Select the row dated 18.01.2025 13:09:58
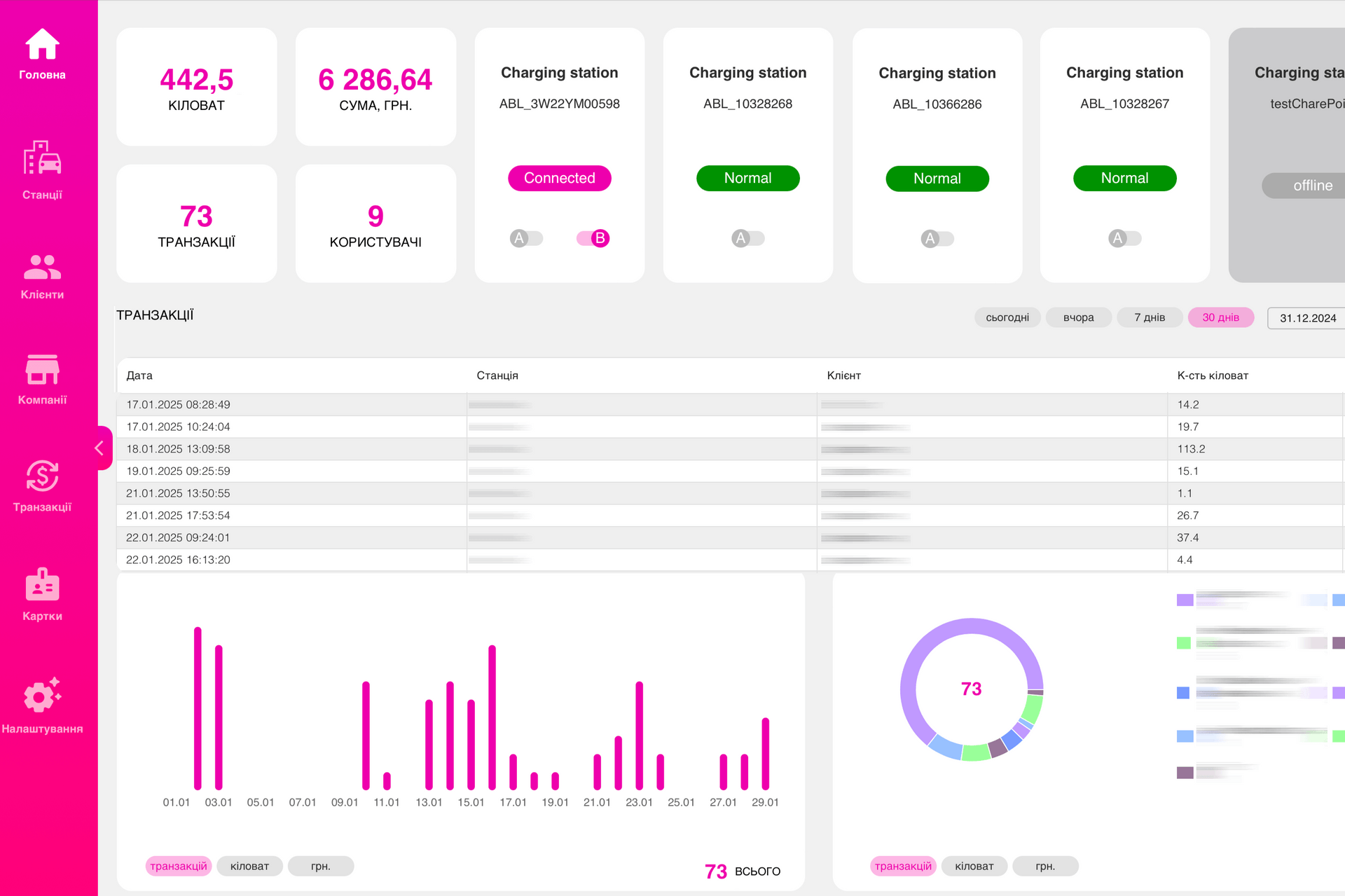Screen dimensions: 1345x896 click(x=729, y=449)
